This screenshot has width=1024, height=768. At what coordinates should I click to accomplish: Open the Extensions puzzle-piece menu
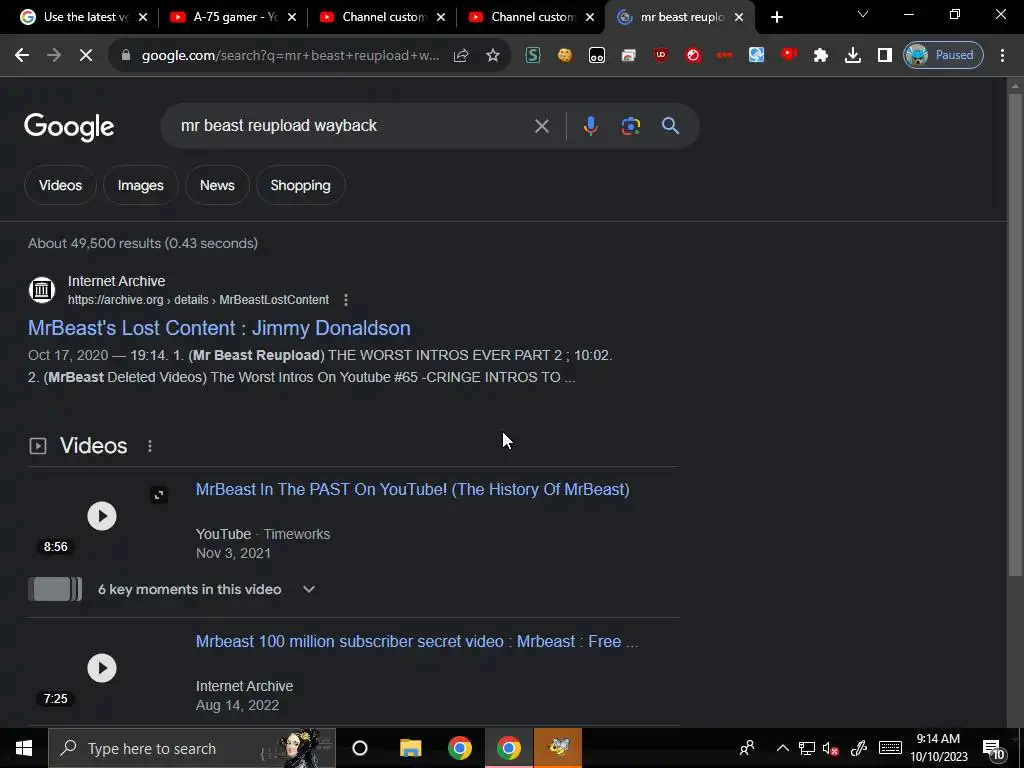(821, 56)
